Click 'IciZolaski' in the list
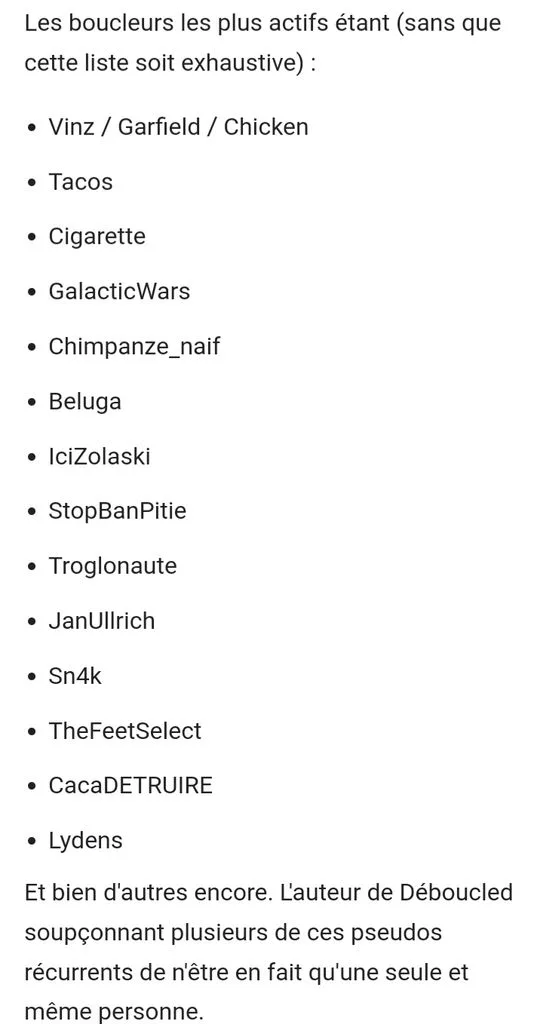 (99, 456)
